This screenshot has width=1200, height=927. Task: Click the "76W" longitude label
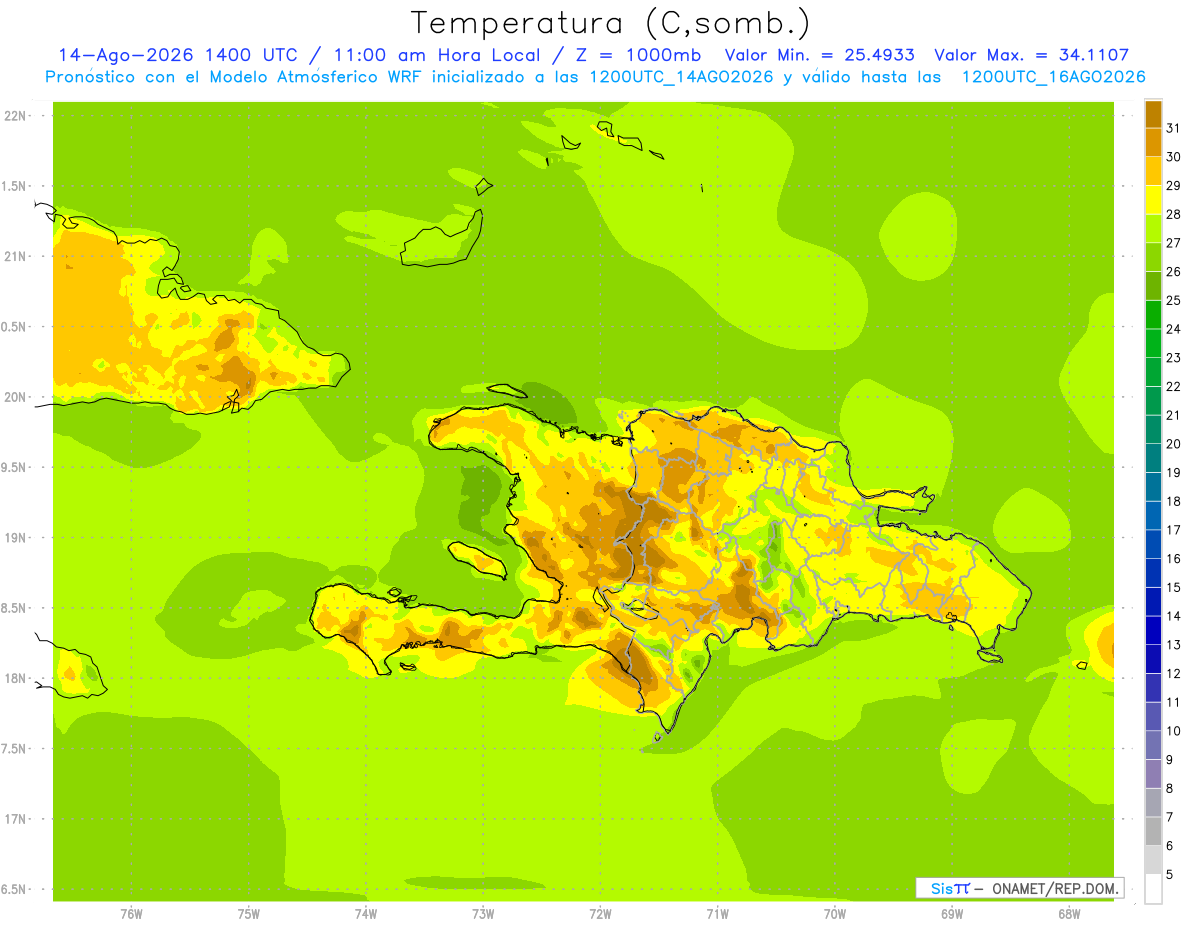131,913
